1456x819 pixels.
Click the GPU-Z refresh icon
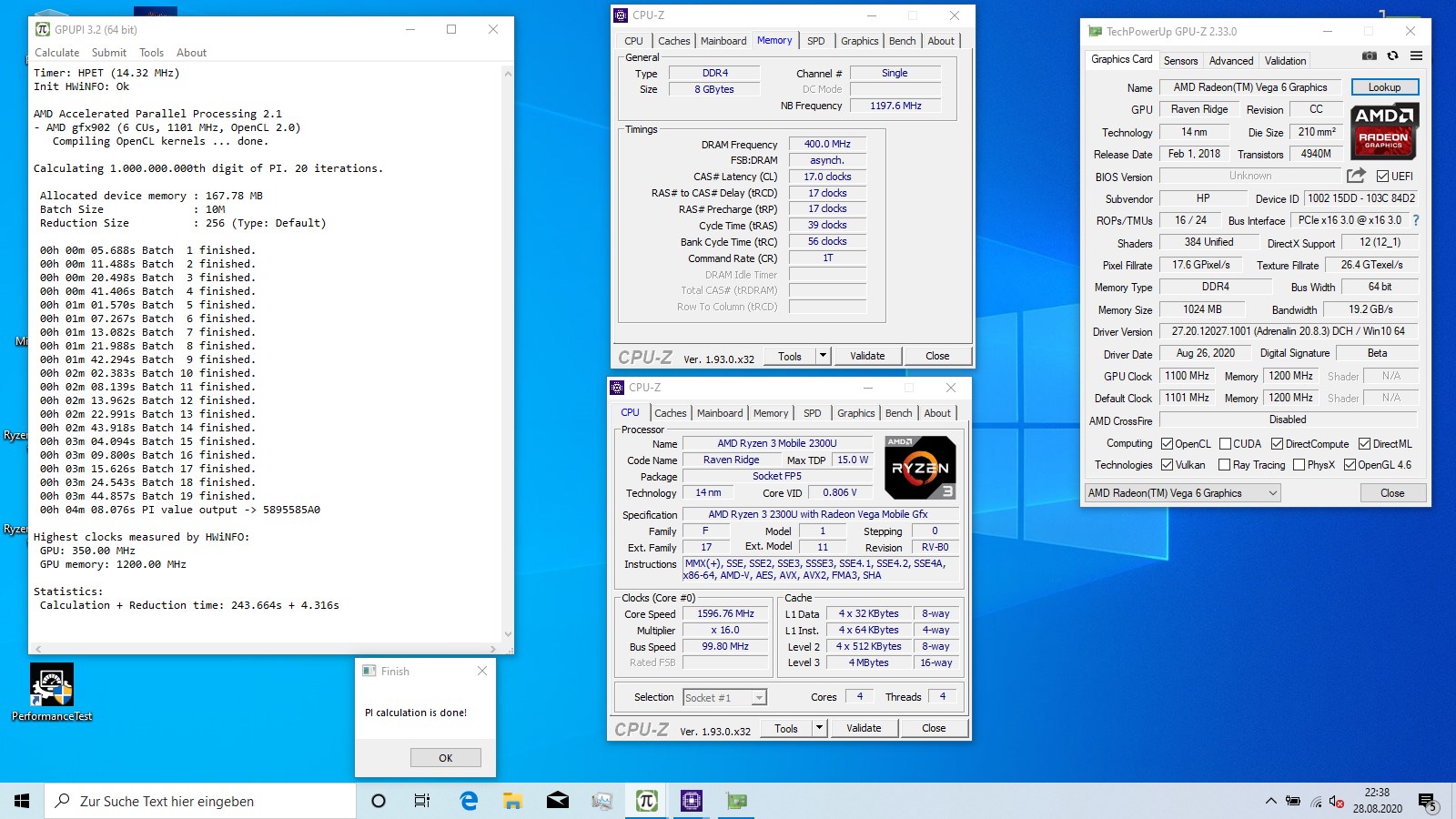click(x=1392, y=56)
